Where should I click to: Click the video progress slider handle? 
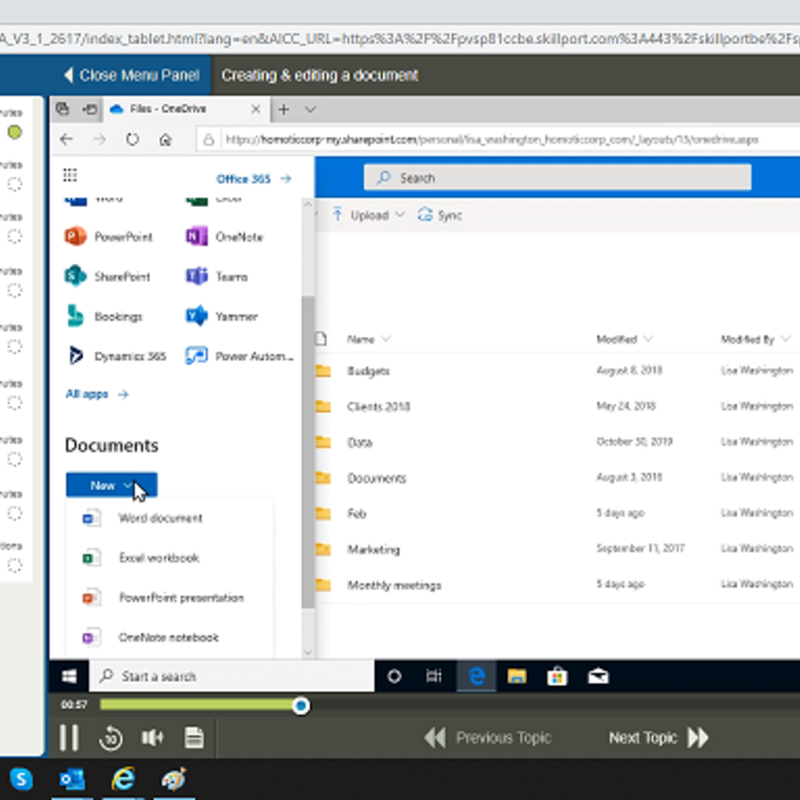click(x=301, y=706)
